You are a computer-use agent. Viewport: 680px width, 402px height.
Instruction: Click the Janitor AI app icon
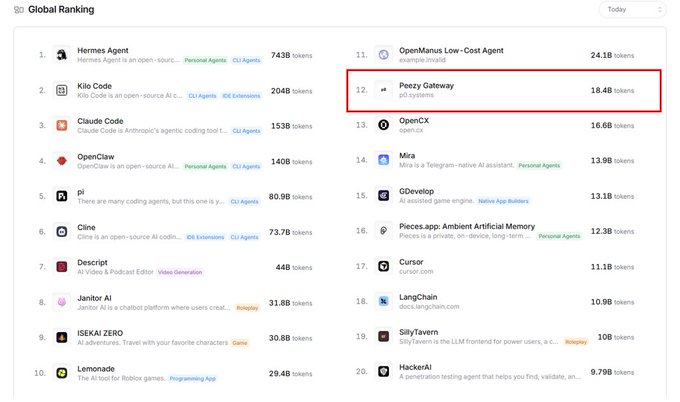pos(62,302)
